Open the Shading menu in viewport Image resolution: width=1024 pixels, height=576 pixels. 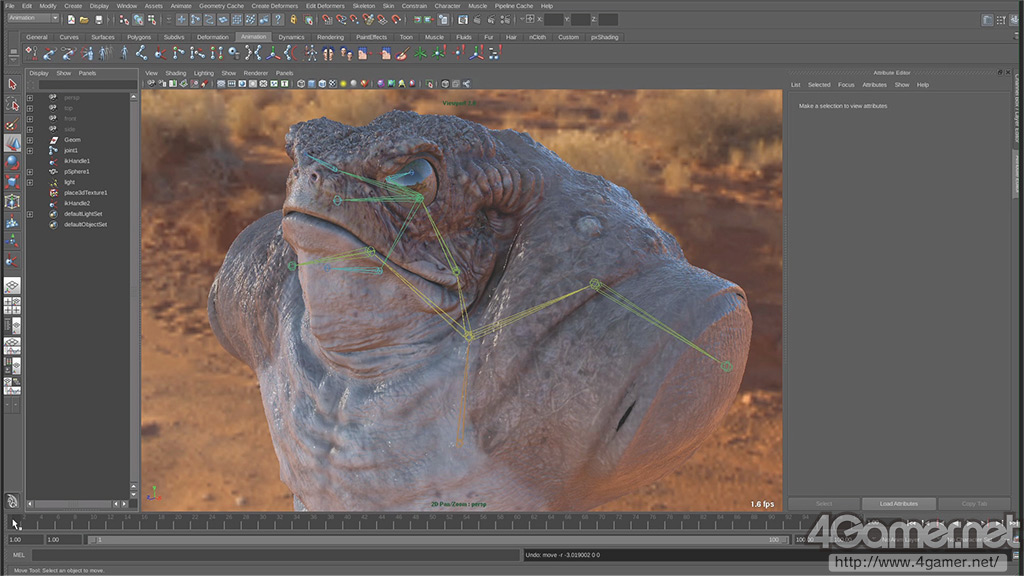tap(175, 73)
